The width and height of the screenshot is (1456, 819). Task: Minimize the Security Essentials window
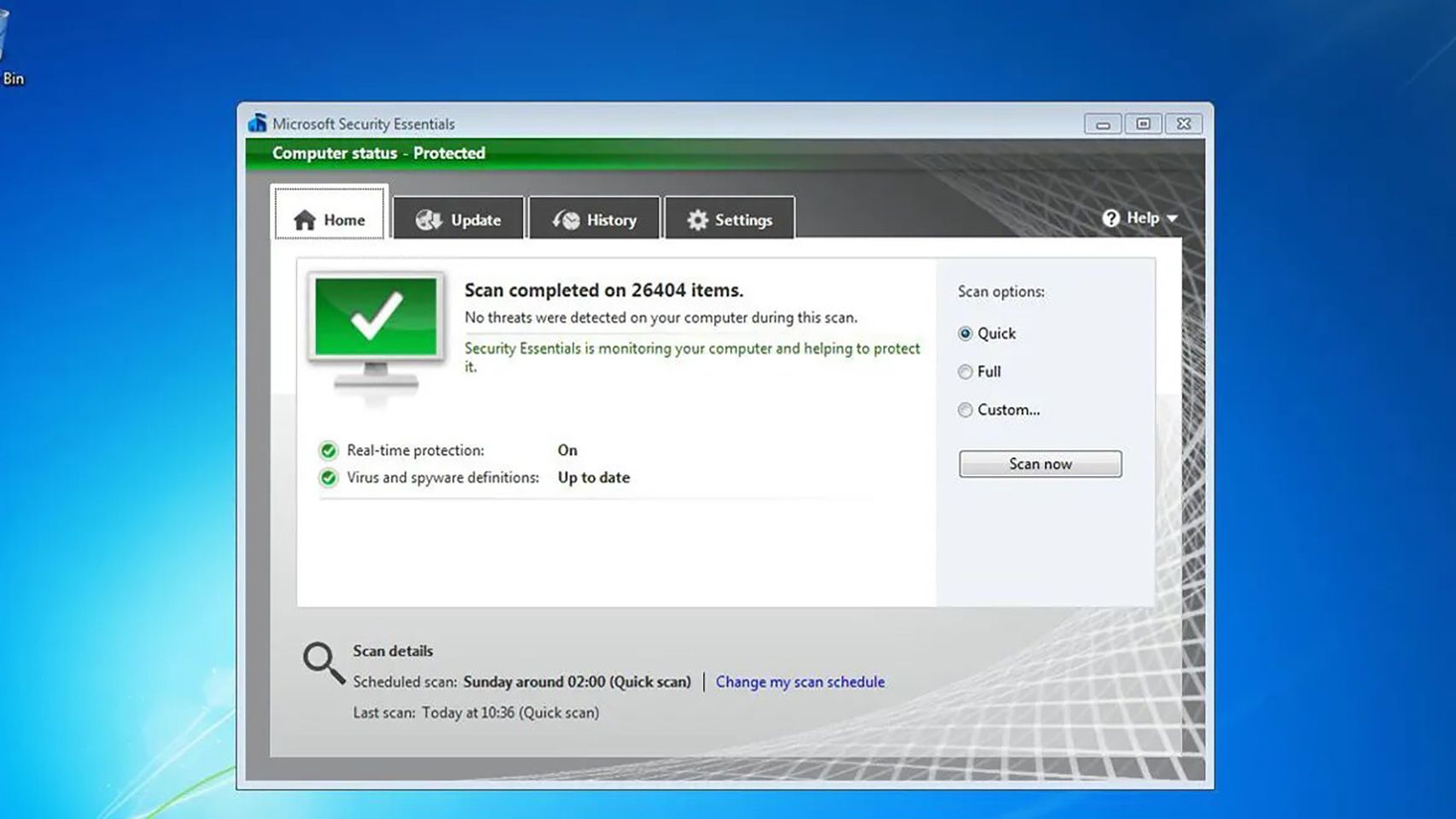[x=1103, y=125]
